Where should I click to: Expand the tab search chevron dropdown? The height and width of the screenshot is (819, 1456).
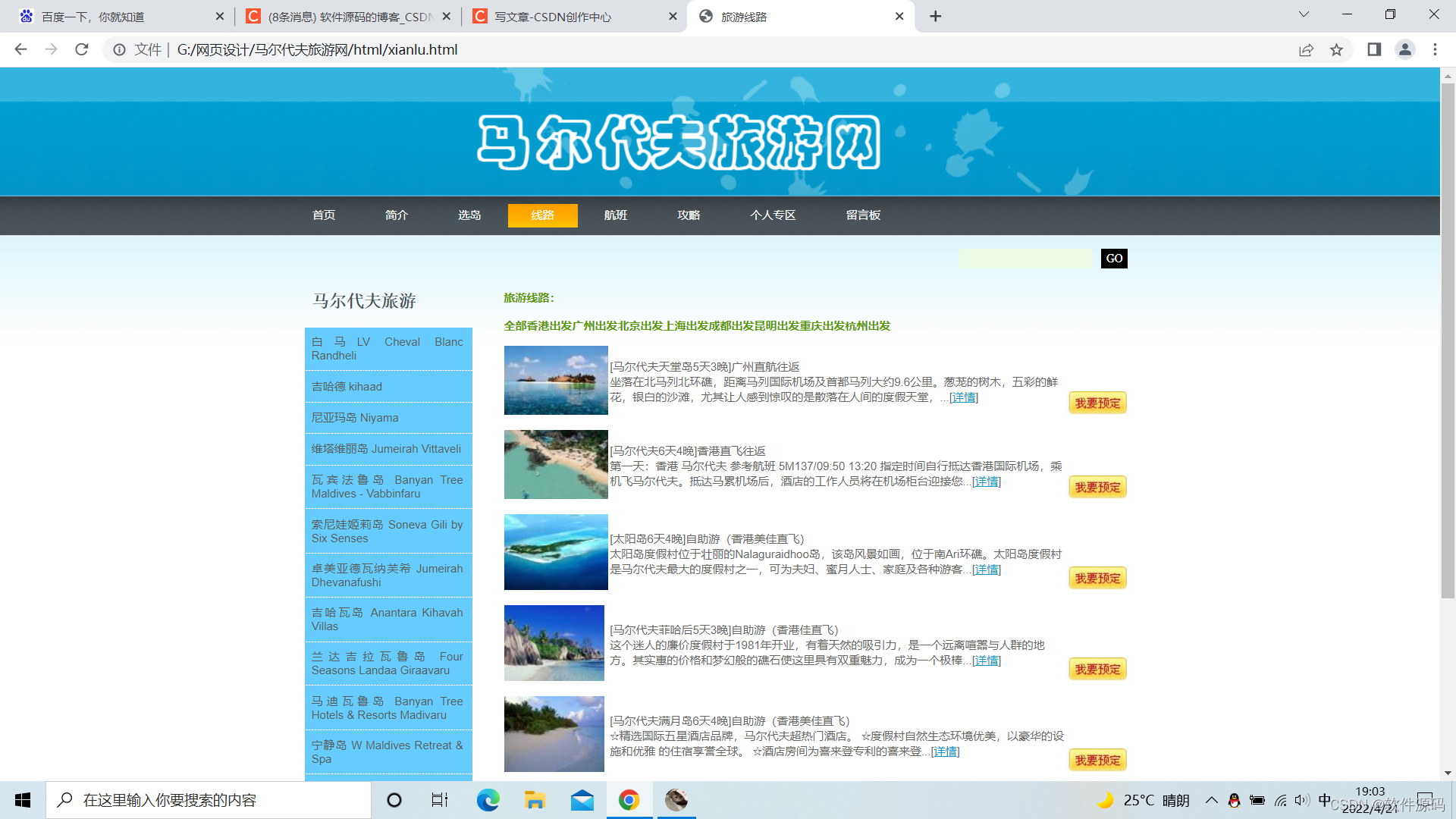[x=1304, y=14]
